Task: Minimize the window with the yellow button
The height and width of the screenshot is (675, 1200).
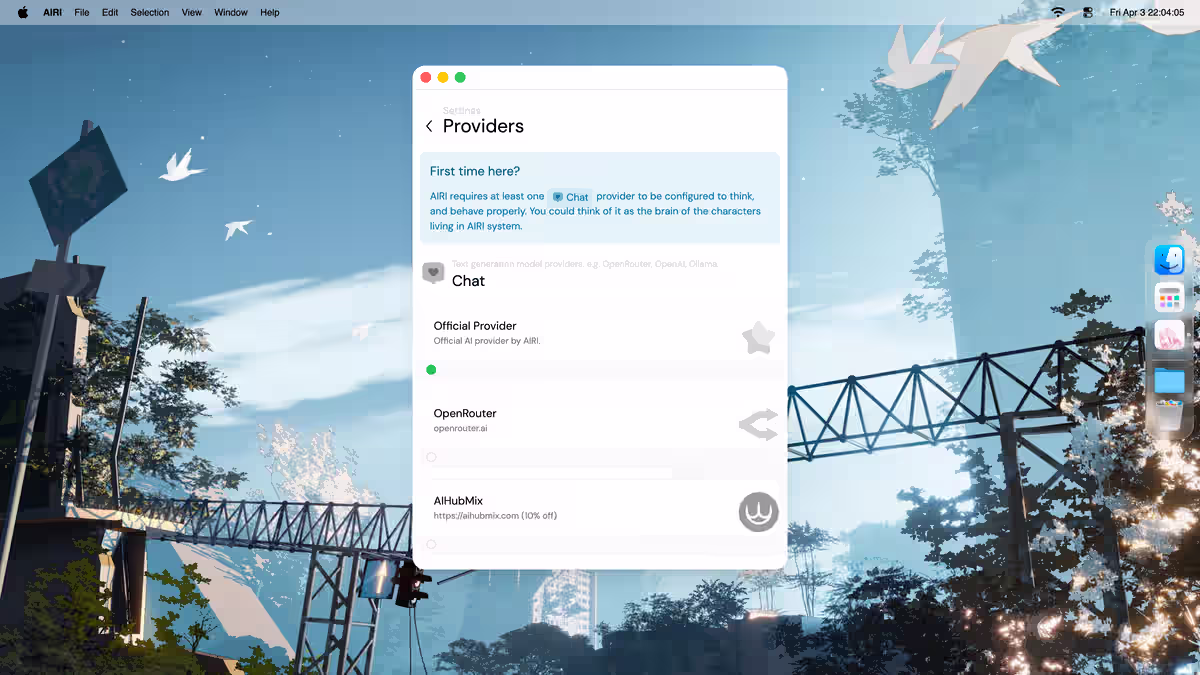Action: pos(443,77)
